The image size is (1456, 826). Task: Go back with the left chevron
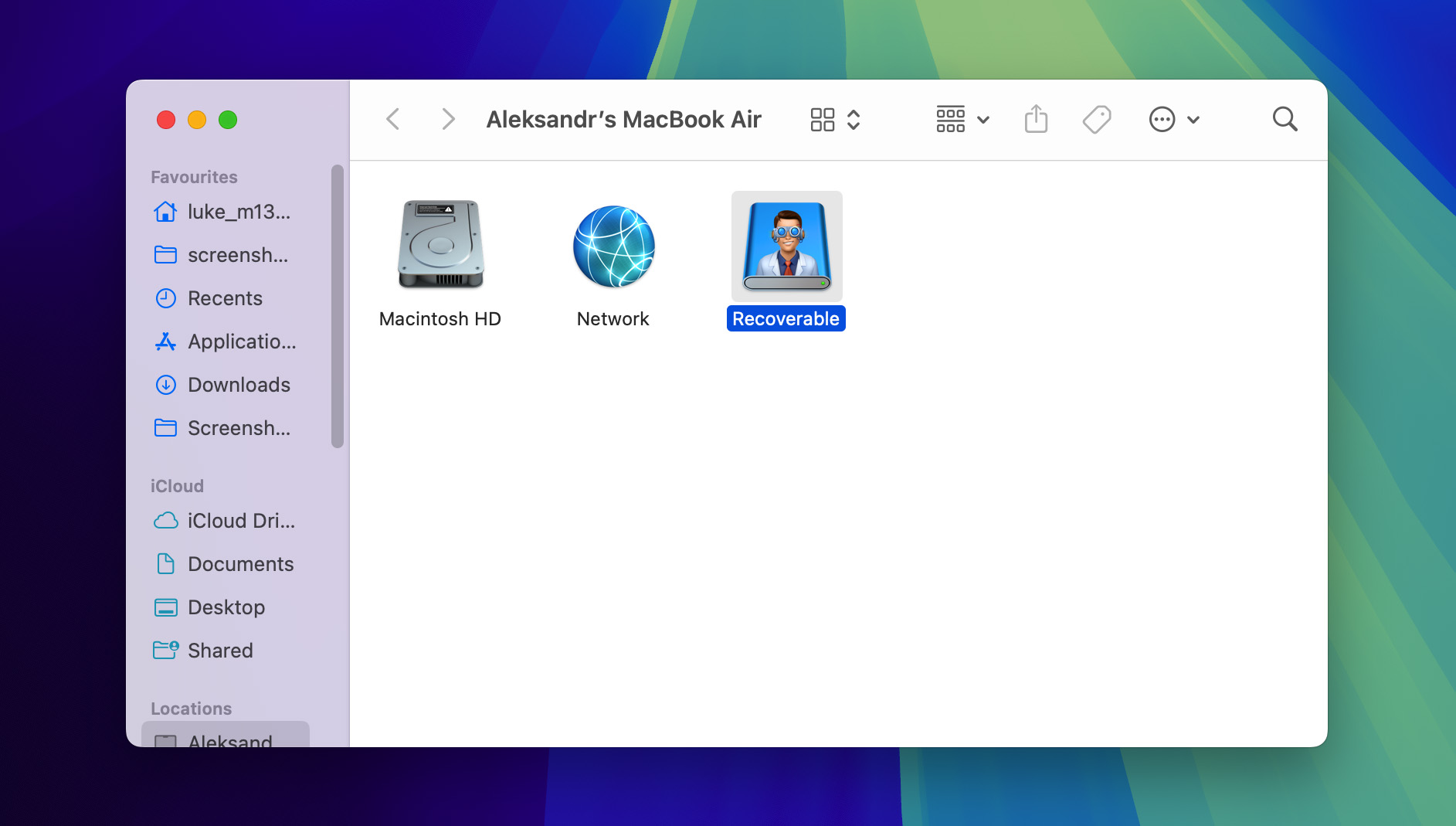[x=393, y=119]
